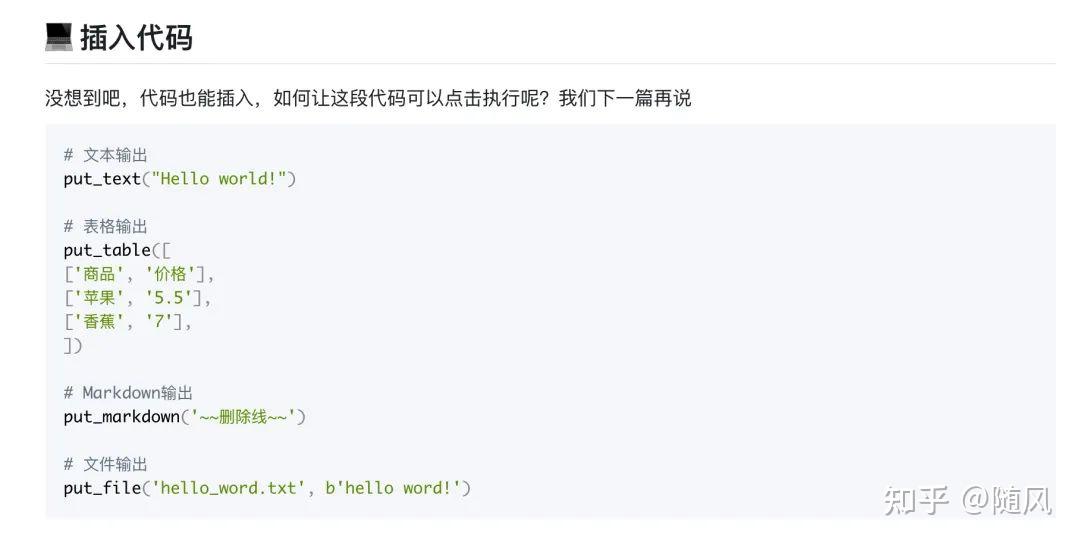Click the closing ]) bracket line

(73, 346)
